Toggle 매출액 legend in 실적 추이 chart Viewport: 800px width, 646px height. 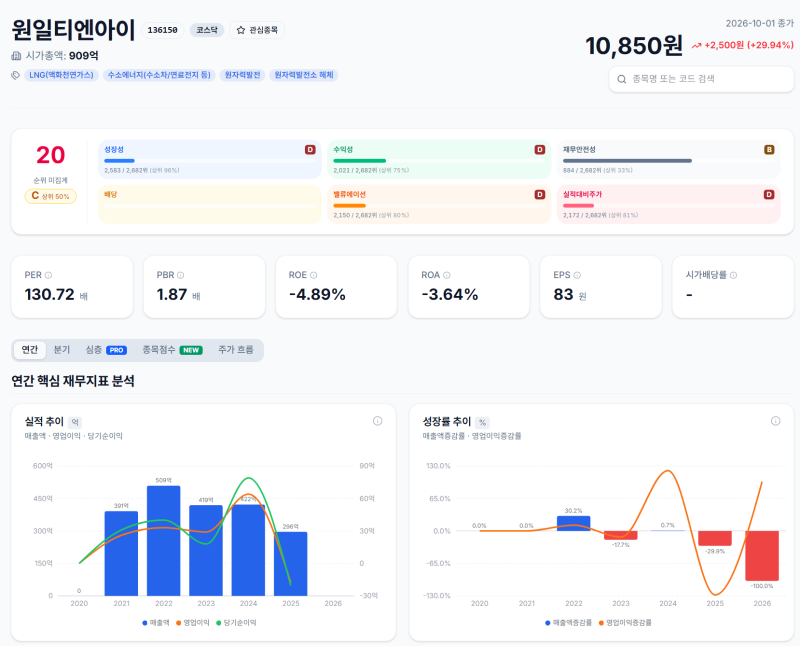(x=156, y=623)
